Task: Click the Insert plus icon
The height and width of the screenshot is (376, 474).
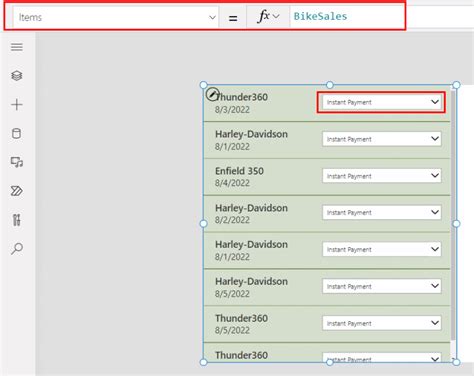Action: (17, 105)
